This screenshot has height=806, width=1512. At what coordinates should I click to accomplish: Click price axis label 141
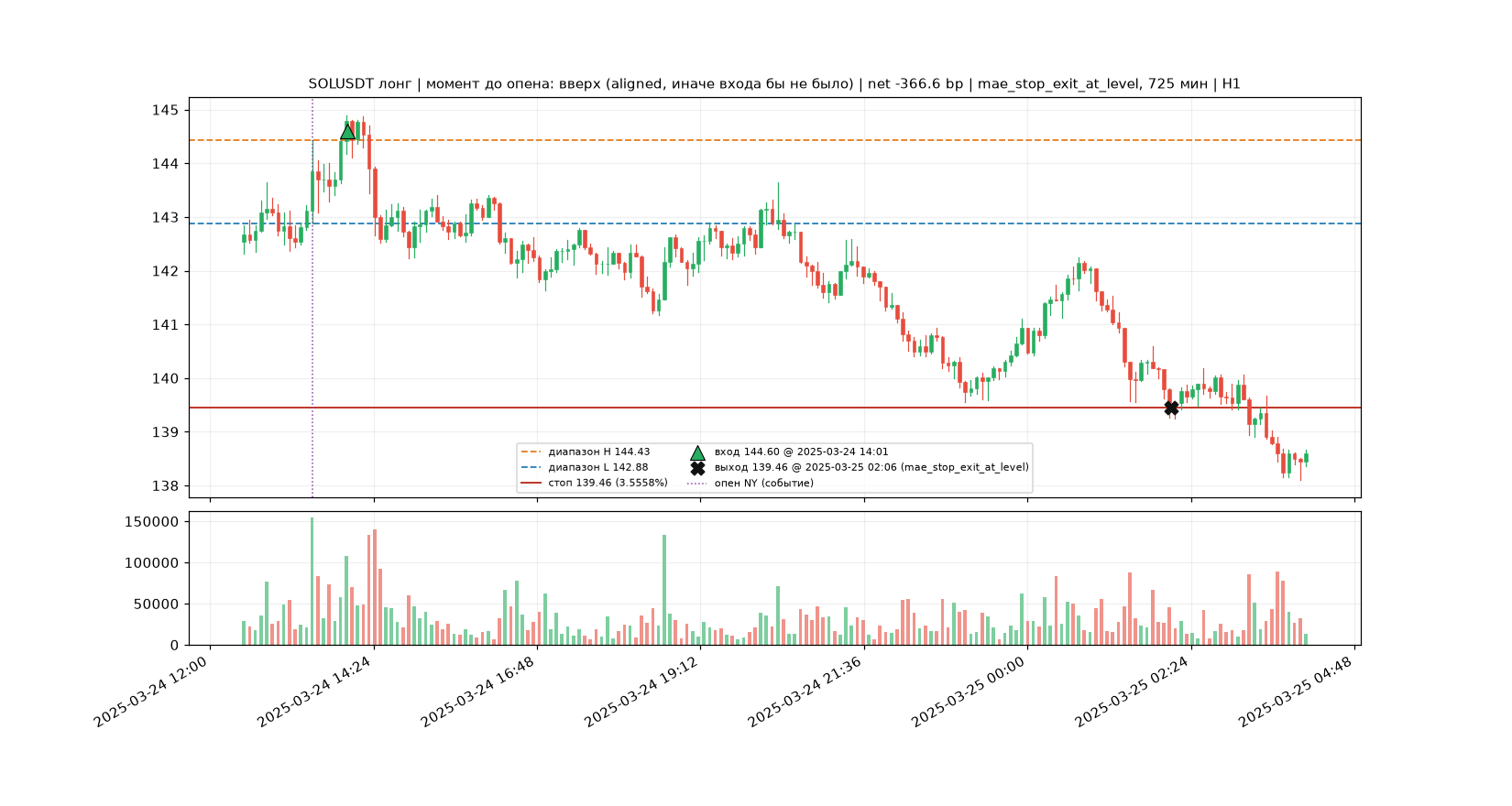166,324
